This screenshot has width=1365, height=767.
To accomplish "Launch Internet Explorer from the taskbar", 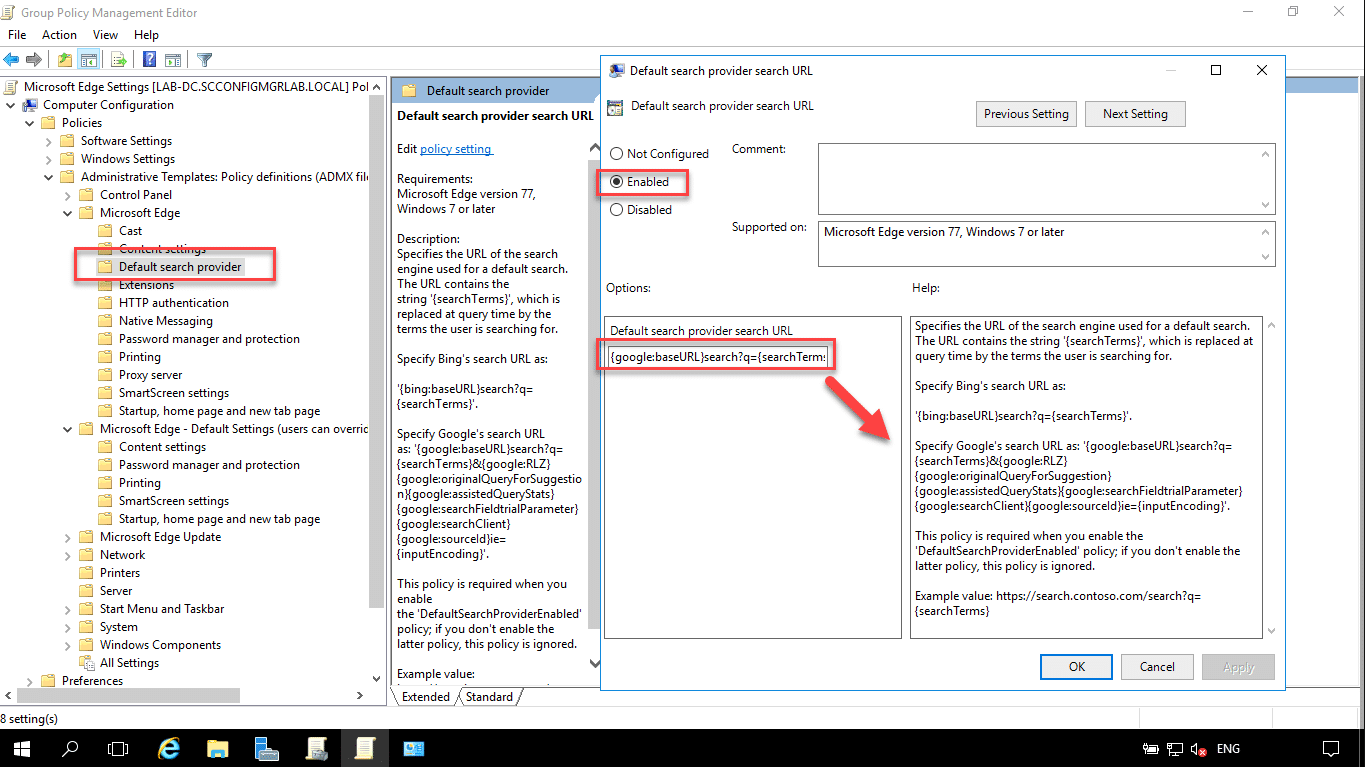I will click(169, 748).
